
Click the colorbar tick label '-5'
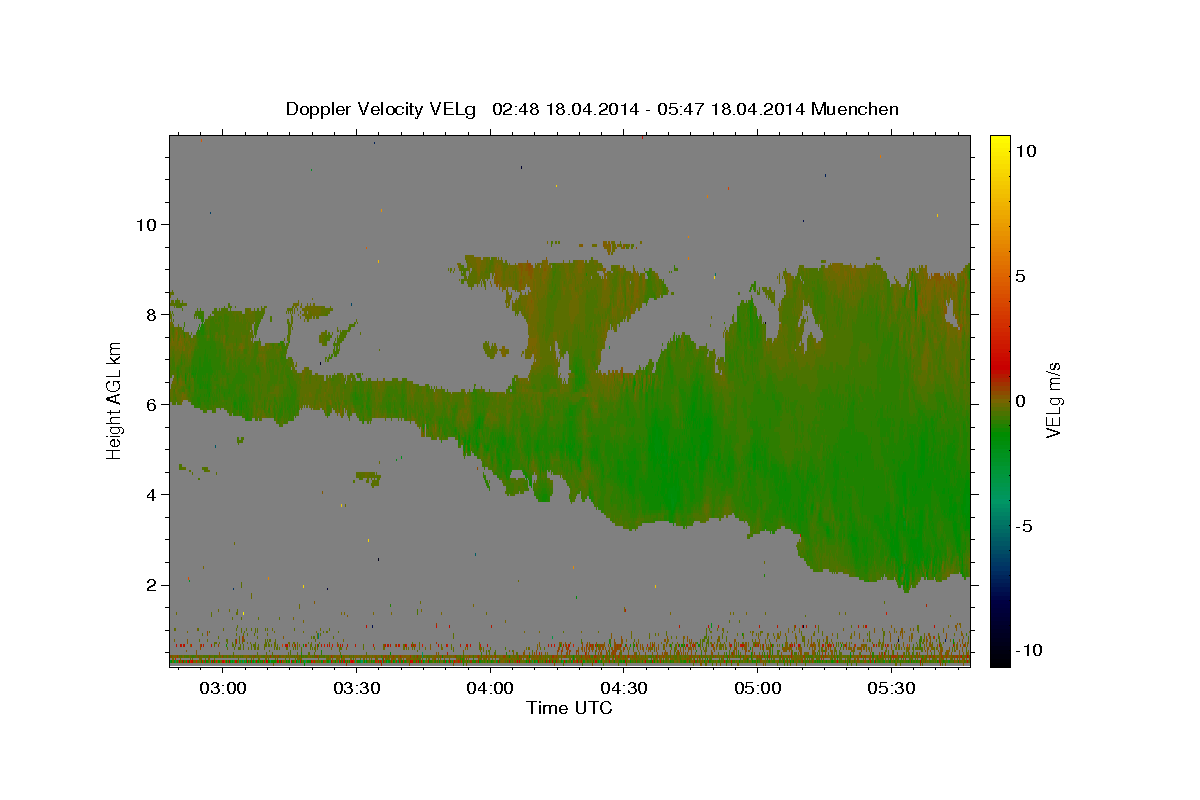[x=1024, y=526]
